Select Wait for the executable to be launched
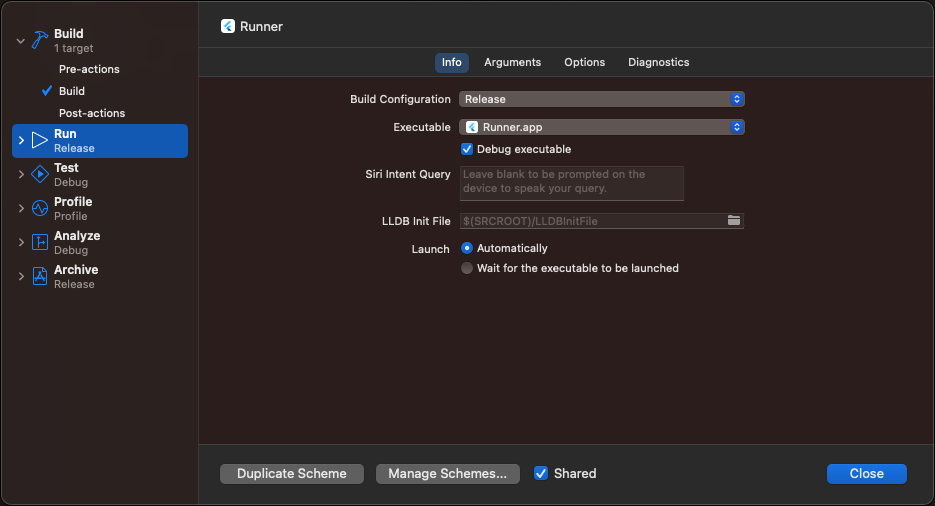This screenshot has height=506, width=935. click(467, 268)
